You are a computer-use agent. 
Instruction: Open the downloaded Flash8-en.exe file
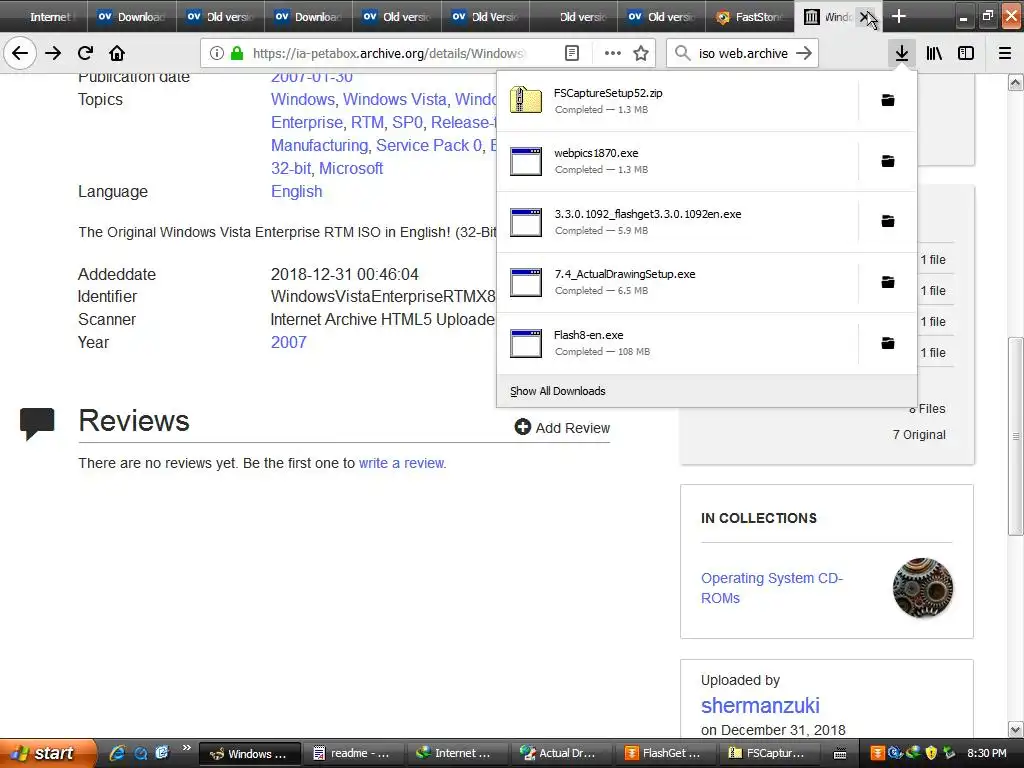click(677, 343)
